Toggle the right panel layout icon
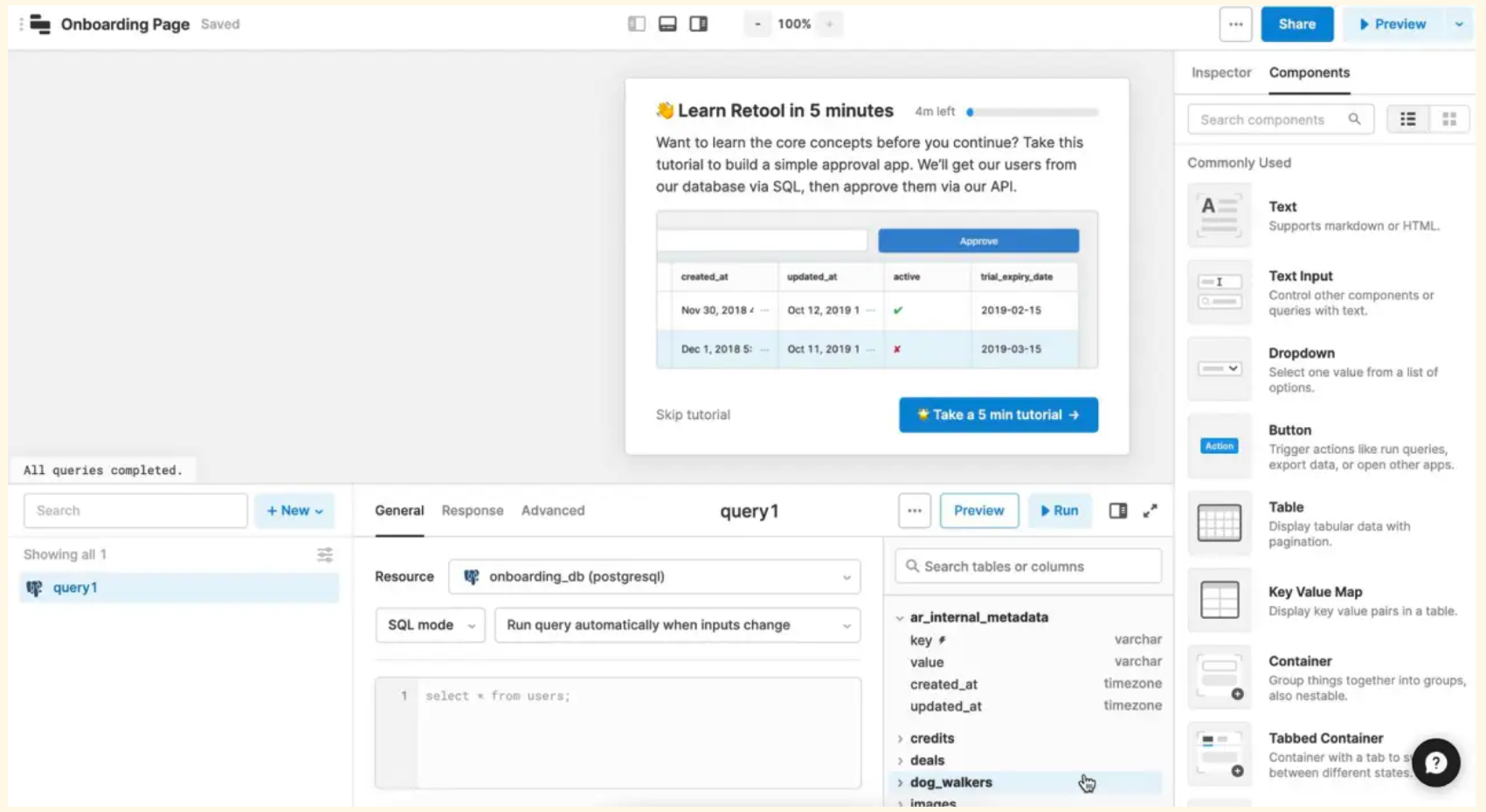 coord(698,24)
